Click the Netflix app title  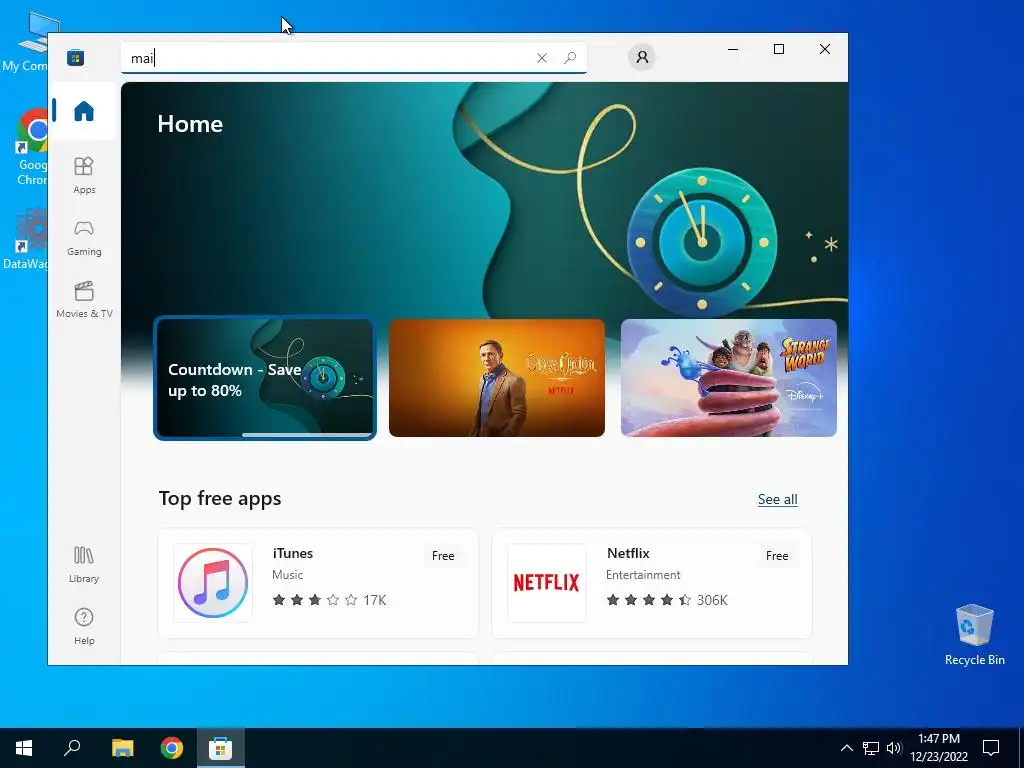click(x=628, y=553)
